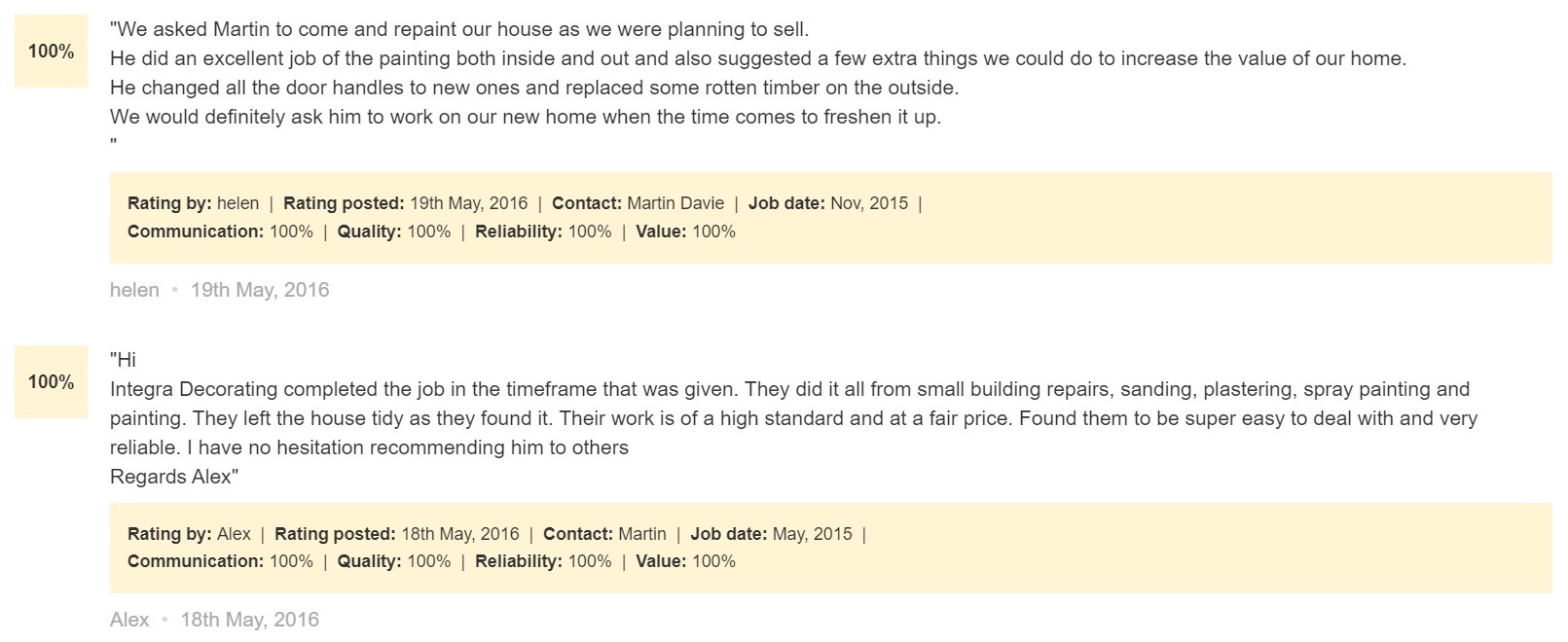Image resolution: width=1568 pixels, height=642 pixels.
Task: Click Rating posted: 18th May, 2016 text
Action: (x=397, y=534)
